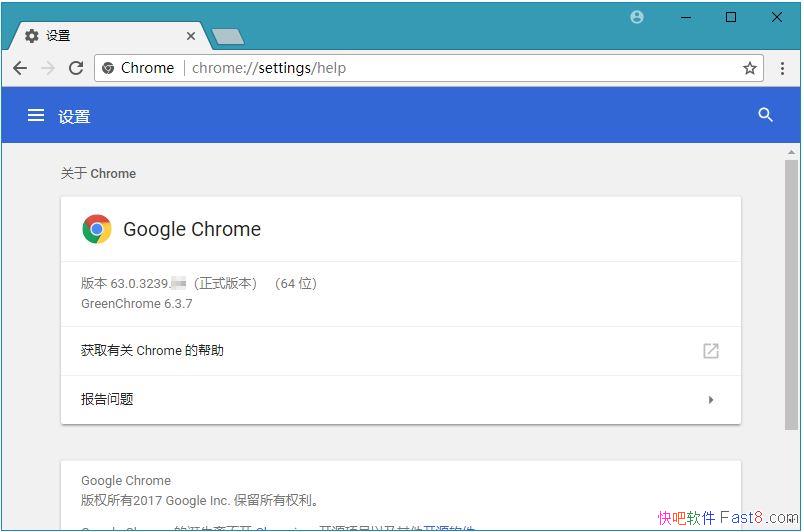Click the vertical scrollbar thumb

[x=791, y=290]
